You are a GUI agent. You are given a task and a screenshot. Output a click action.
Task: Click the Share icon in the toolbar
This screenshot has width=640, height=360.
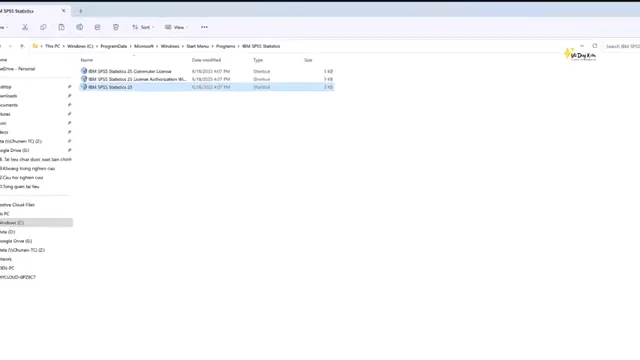(x=97, y=27)
